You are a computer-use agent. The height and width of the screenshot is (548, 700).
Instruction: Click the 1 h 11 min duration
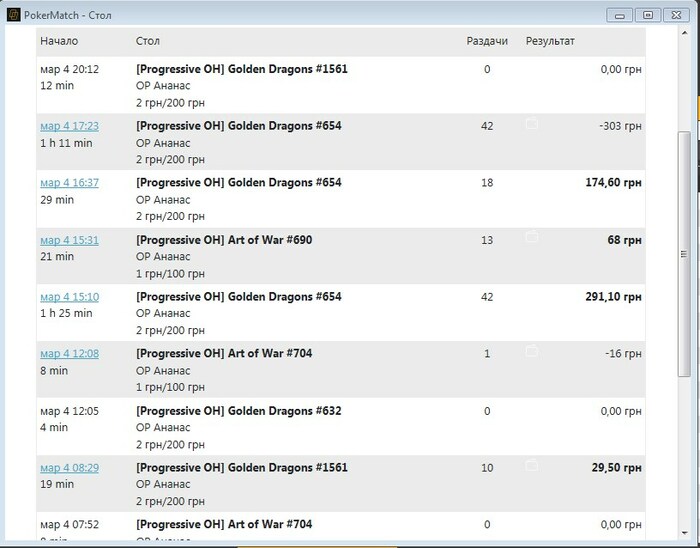67,143
